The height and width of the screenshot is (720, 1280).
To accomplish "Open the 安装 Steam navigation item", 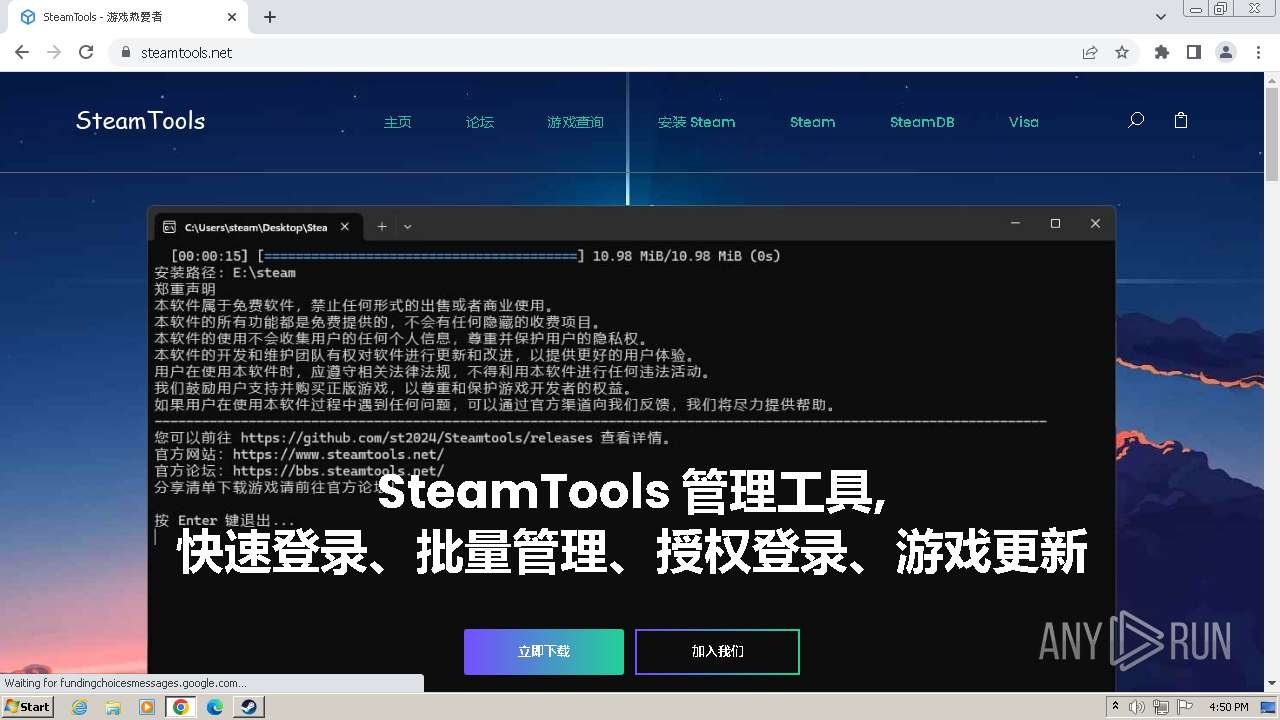I will click(x=697, y=122).
